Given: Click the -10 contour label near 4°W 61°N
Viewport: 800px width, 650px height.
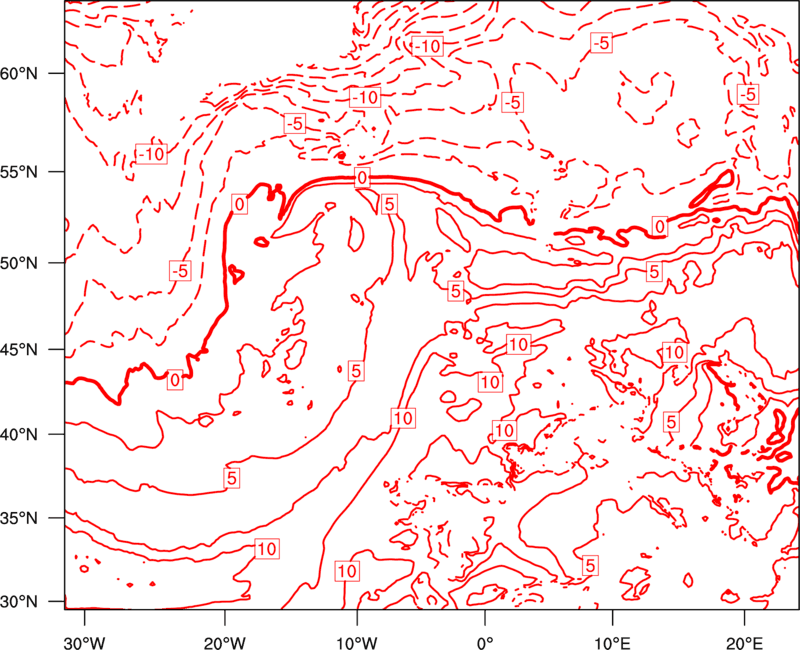Looking at the screenshot, I should [428, 46].
